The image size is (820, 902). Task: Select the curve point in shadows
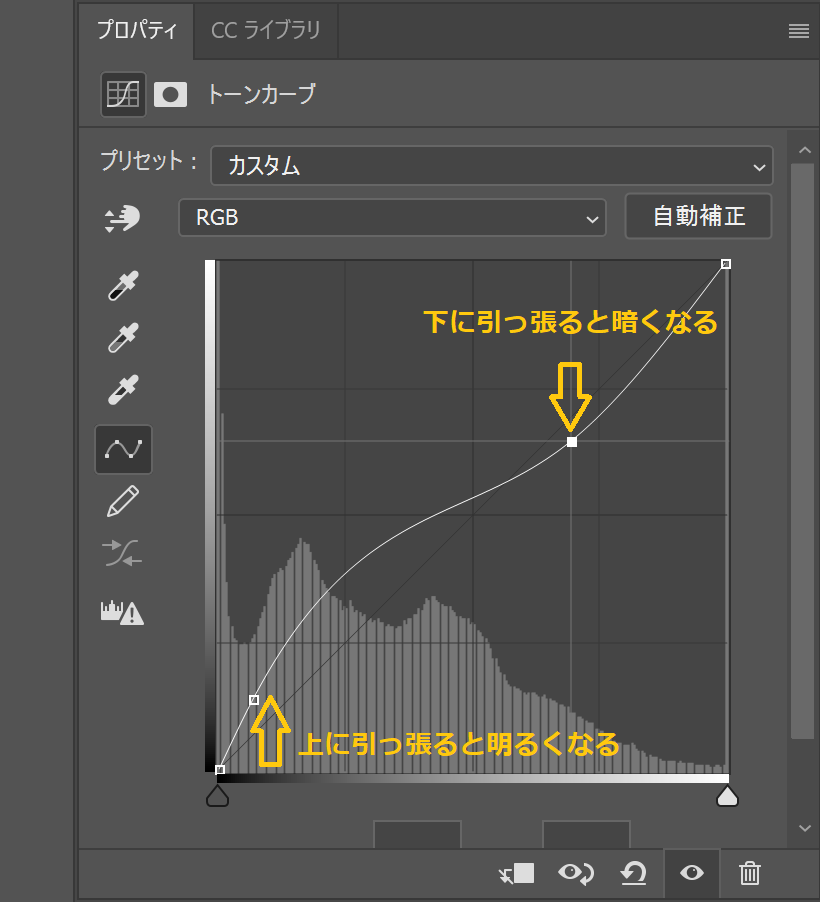click(254, 700)
